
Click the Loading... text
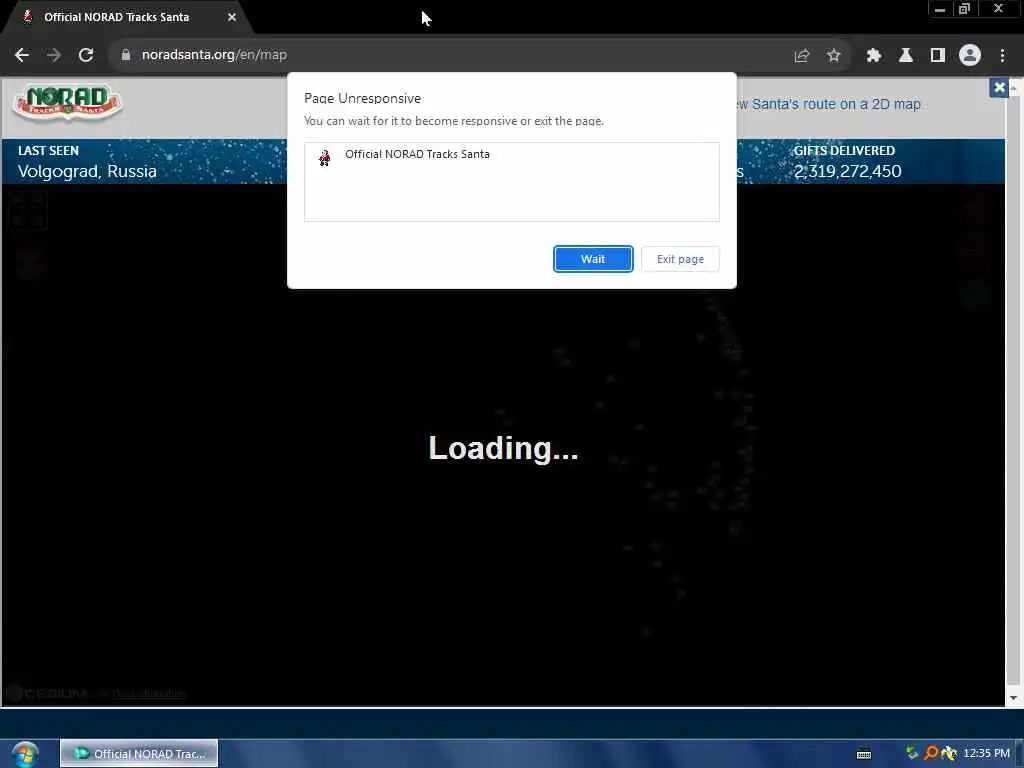[x=504, y=448]
